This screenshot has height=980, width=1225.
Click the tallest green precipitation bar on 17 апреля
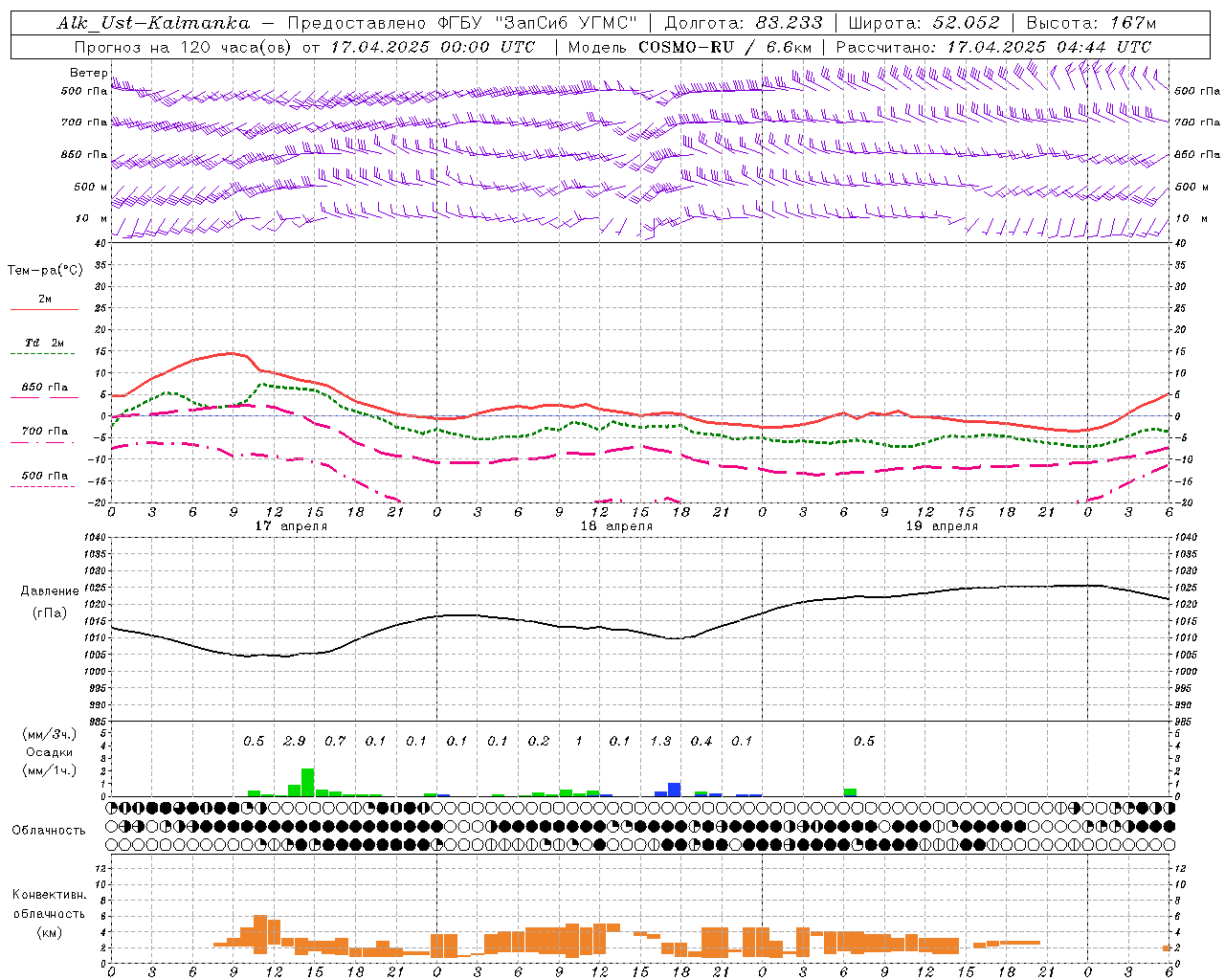point(308,783)
